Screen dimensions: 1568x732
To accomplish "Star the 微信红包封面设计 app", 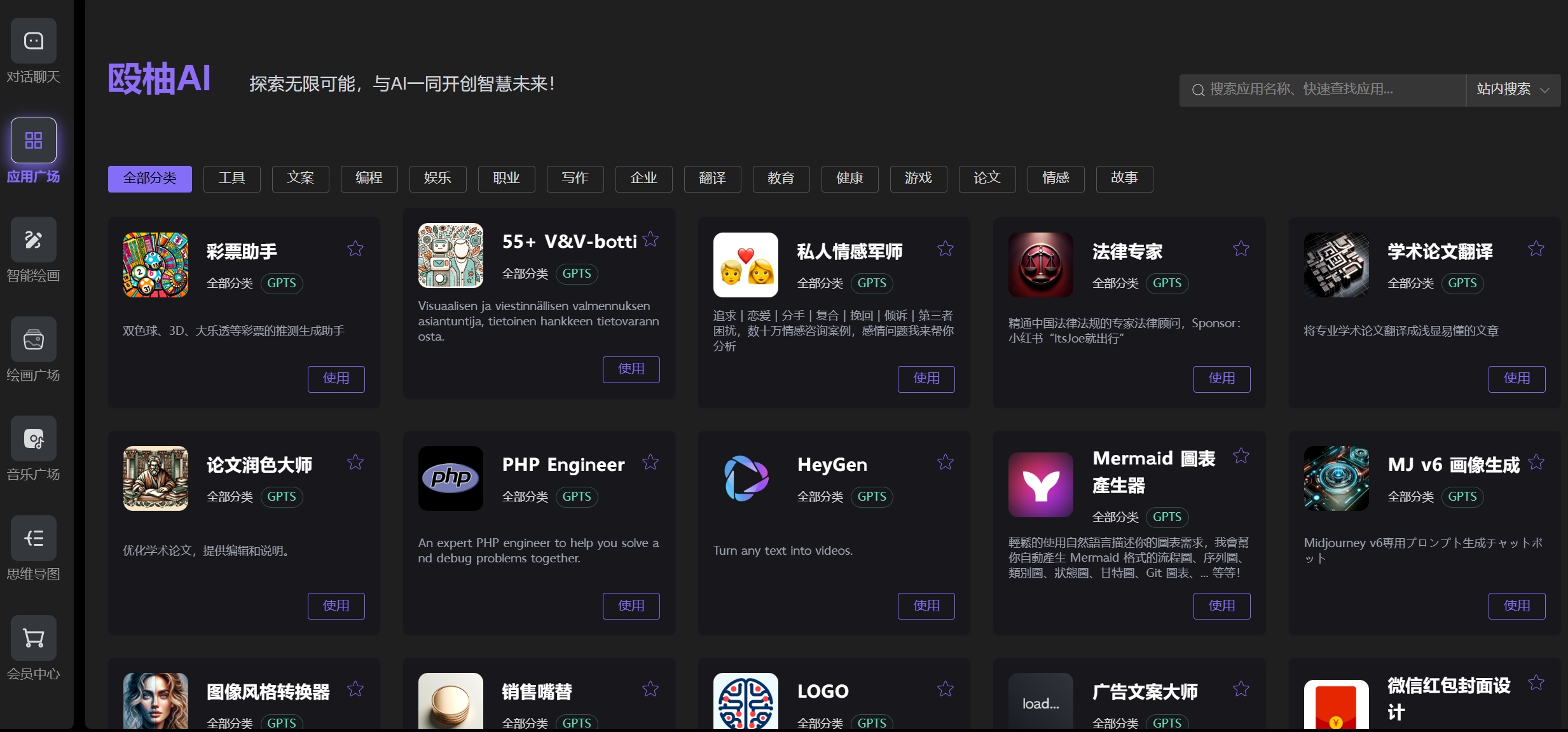I will 1536,682.
